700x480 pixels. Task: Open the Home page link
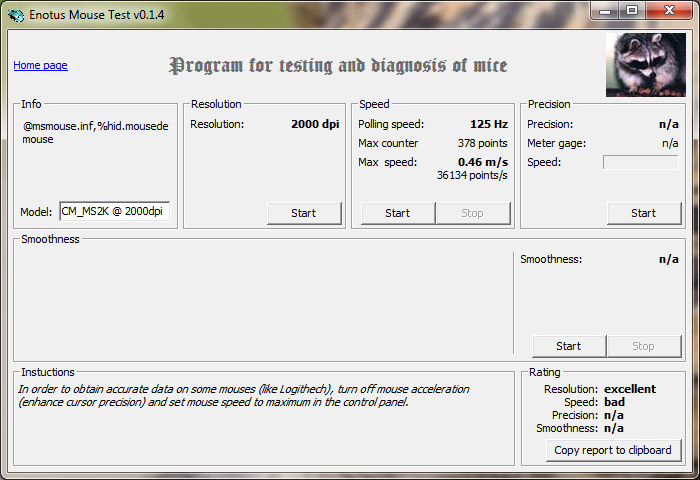(40, 65)
